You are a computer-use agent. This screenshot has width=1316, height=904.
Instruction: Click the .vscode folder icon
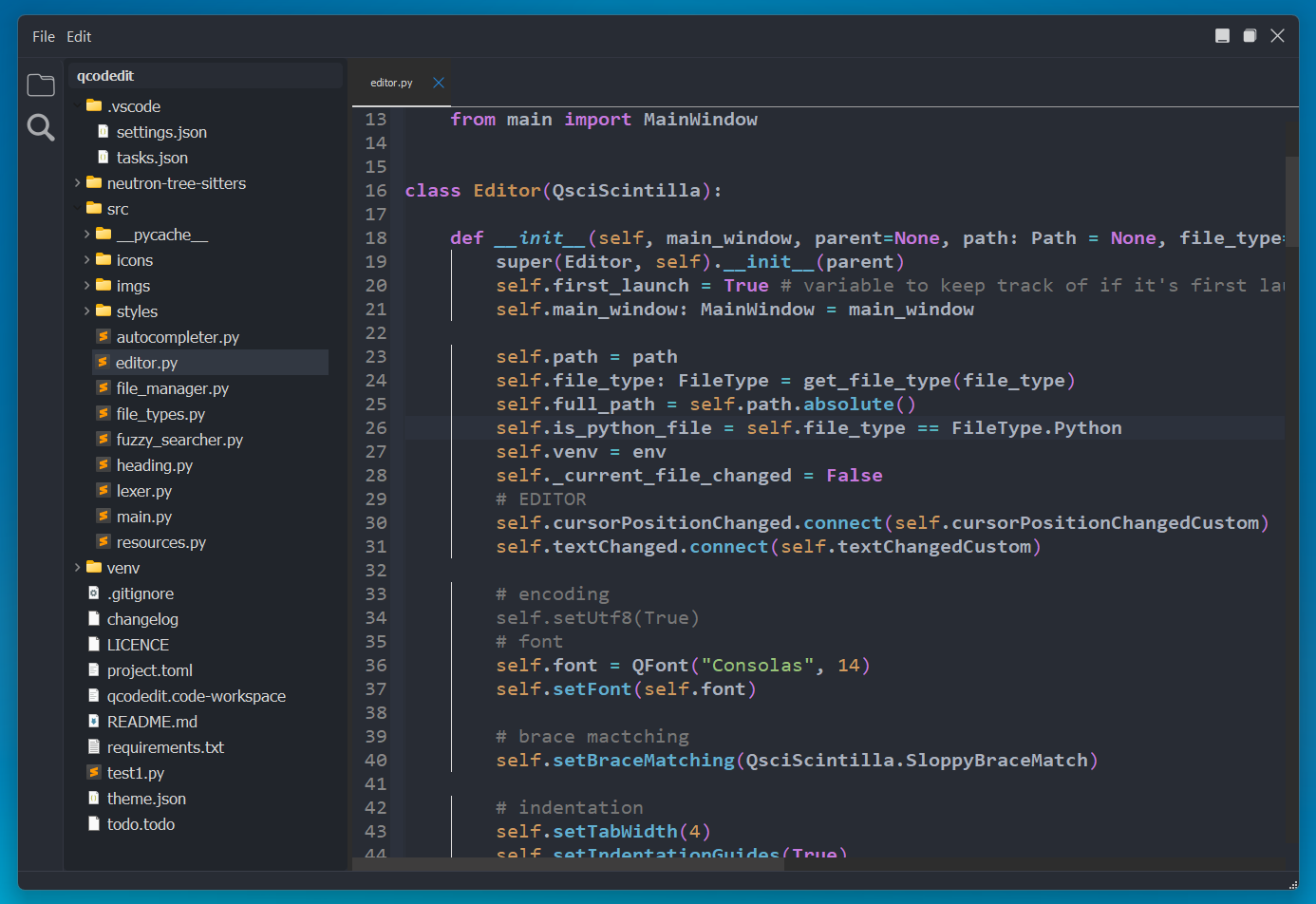[x=94, y=105]
